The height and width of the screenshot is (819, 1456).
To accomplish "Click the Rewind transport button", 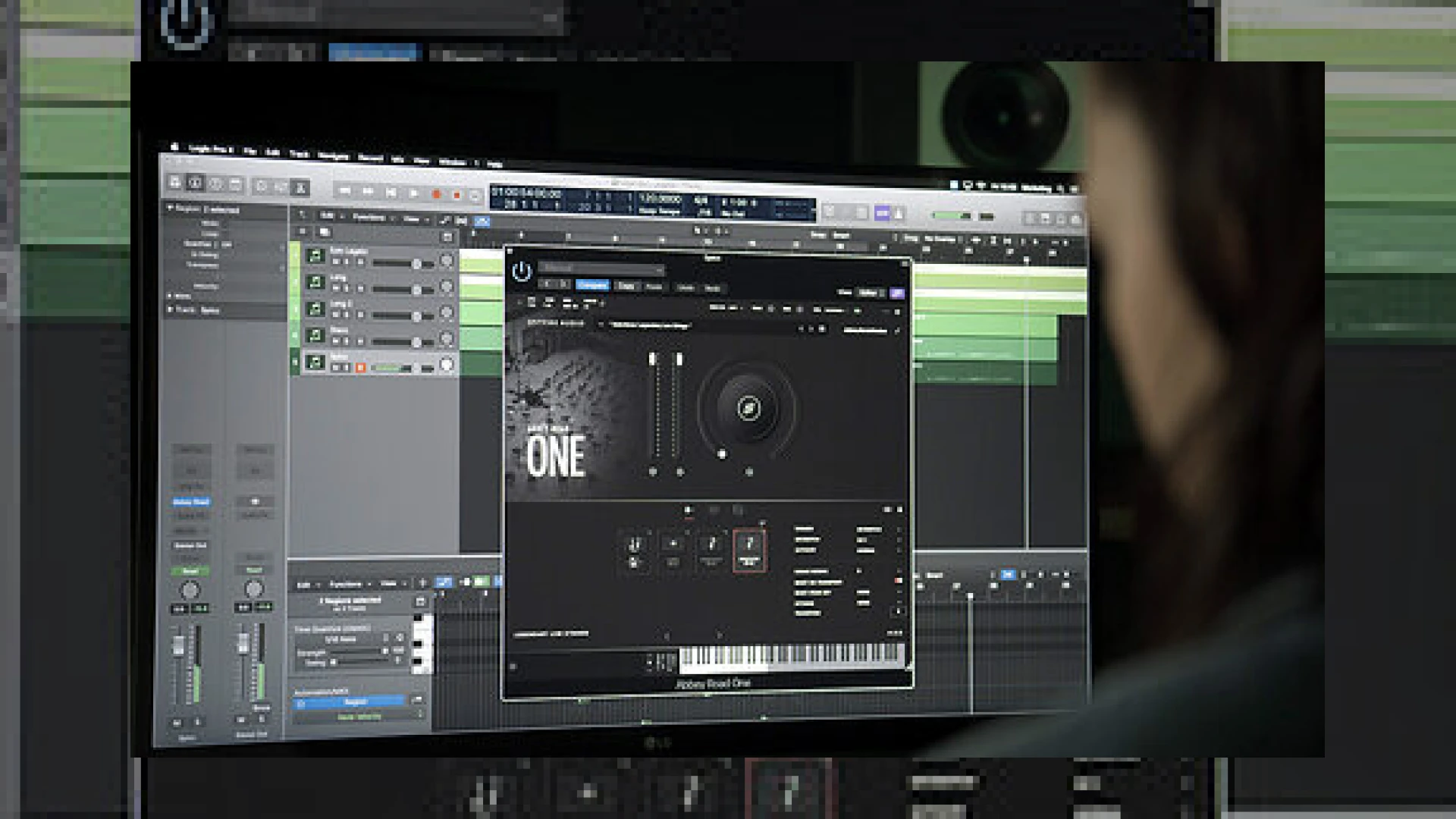I will point(345,190).
